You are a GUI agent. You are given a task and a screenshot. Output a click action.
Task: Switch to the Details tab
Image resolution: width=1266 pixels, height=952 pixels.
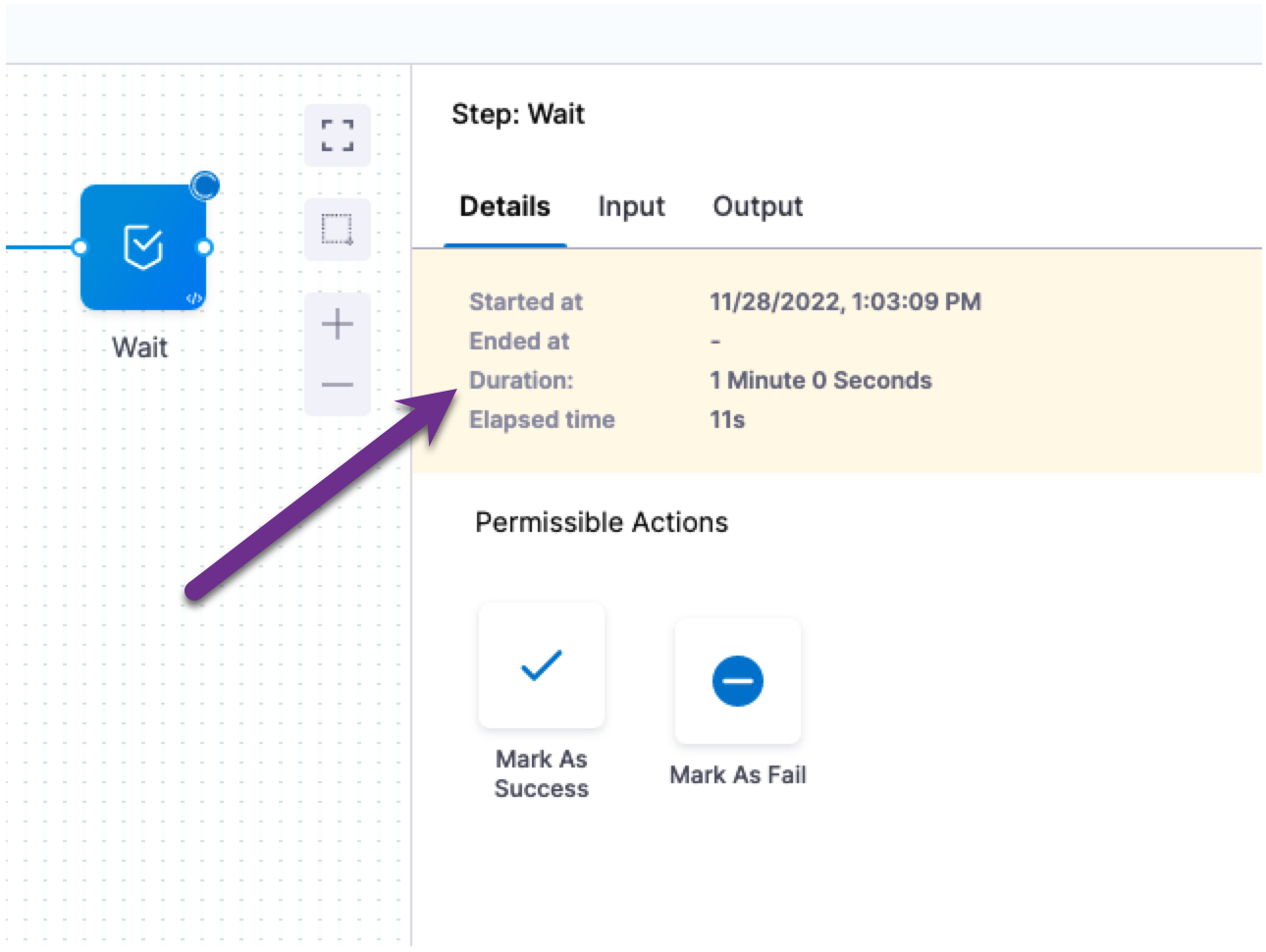[x=504, y=206]
